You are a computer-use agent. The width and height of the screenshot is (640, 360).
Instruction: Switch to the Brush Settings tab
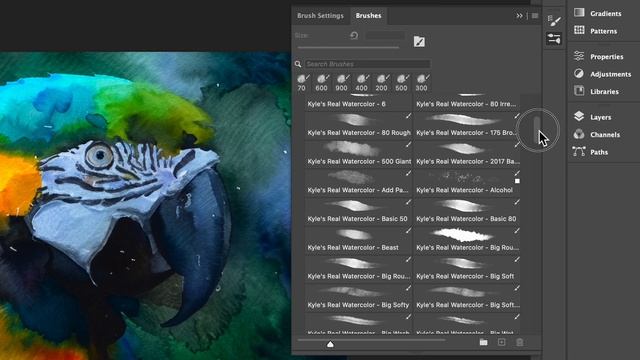[320, 16]
